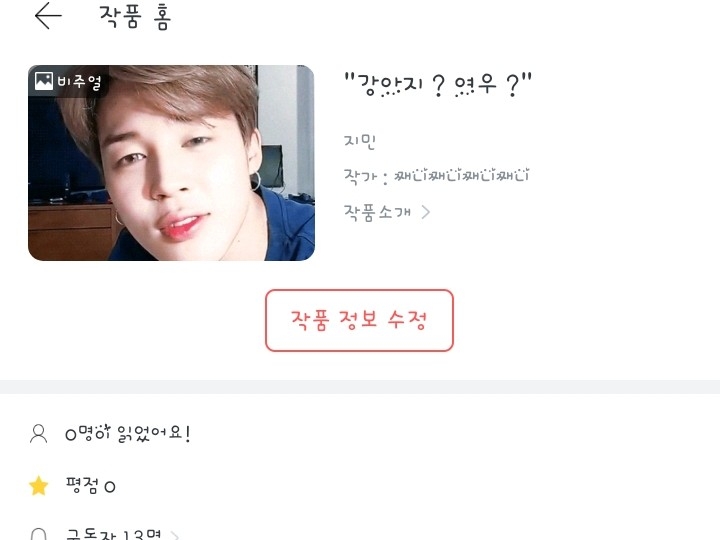
Task: Select the 비주얼 badge label text
Action: click(x=79, y=82)
